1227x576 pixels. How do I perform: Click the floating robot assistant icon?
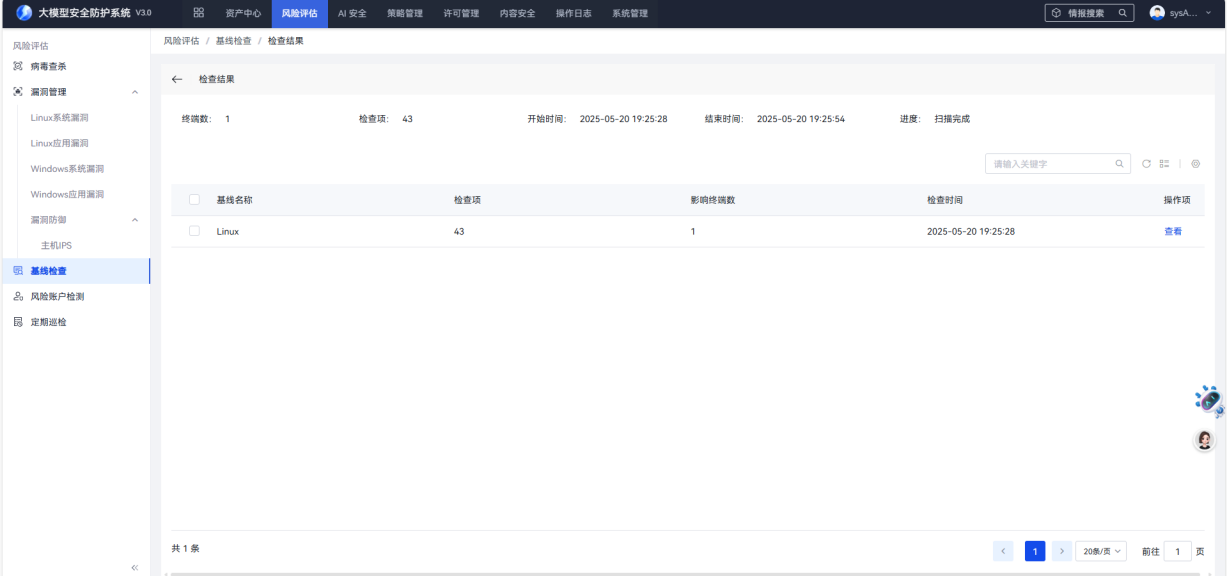[x=1208, y=400]
